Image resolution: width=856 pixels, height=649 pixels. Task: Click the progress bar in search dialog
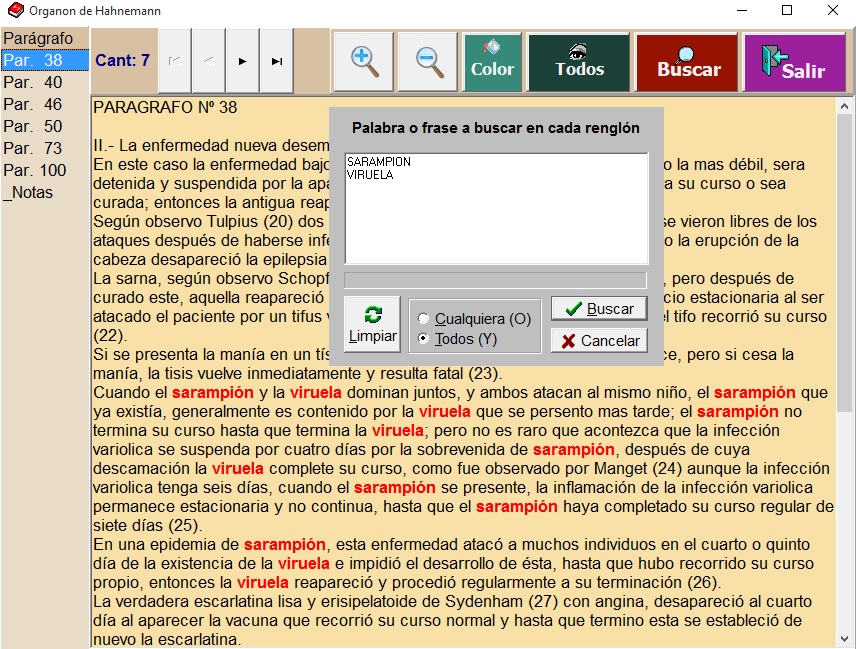pyautogui.click(x=495, y=280)
